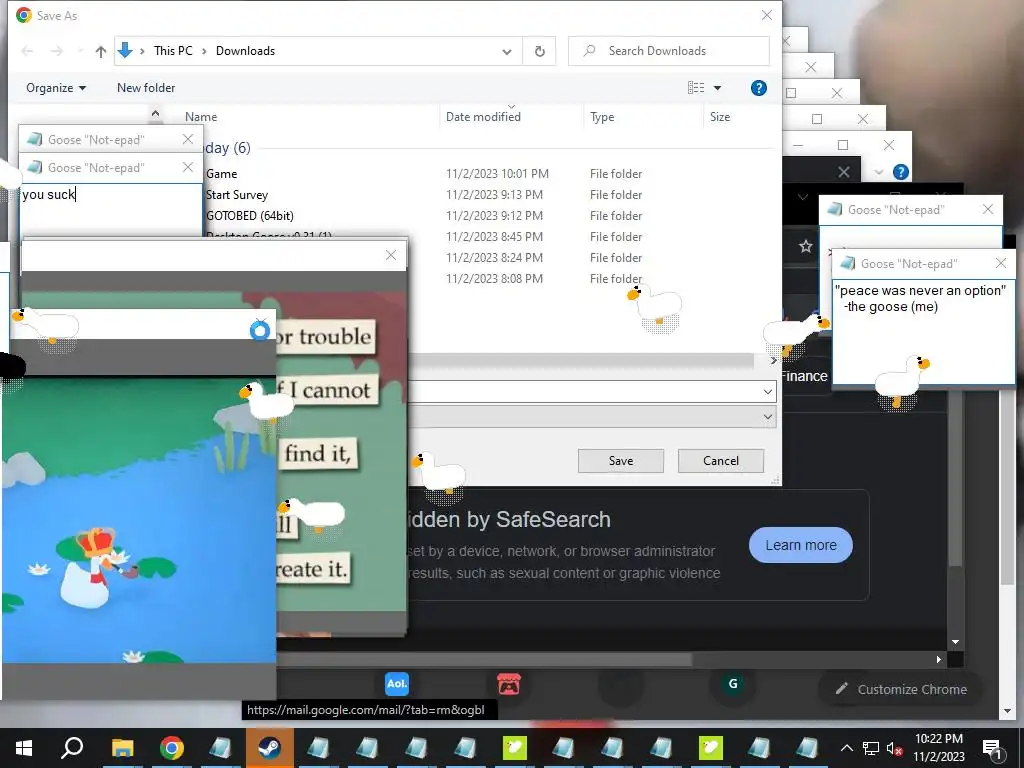Viewport: 1024px width, 768px height.
Task: Click the muted volume tray icon
Action: 895,748
